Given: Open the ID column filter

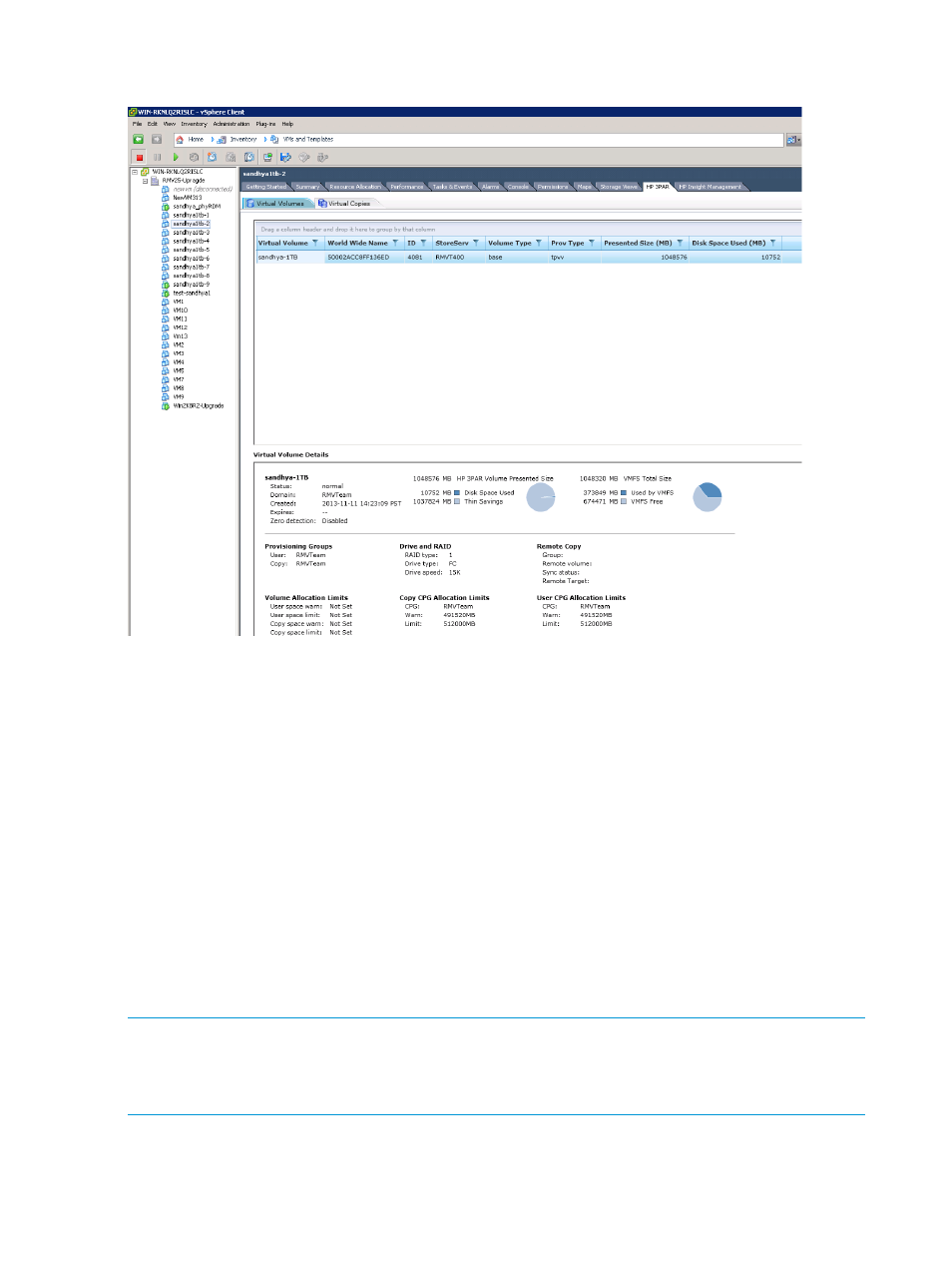Looking at the screenshot, I should click(x=423, y=243).
